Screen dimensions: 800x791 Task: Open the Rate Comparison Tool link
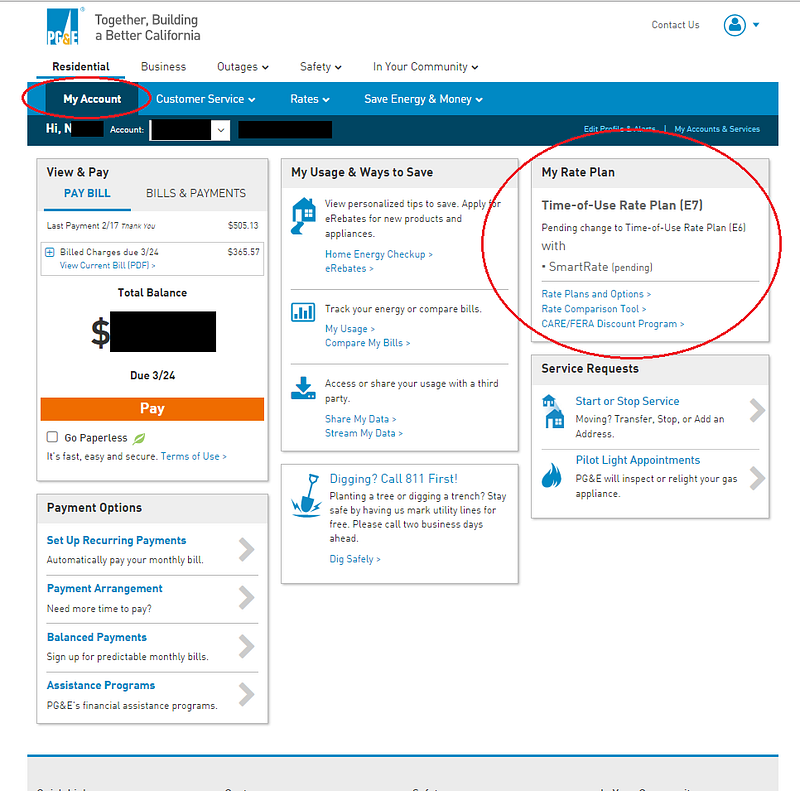[593, 309]
